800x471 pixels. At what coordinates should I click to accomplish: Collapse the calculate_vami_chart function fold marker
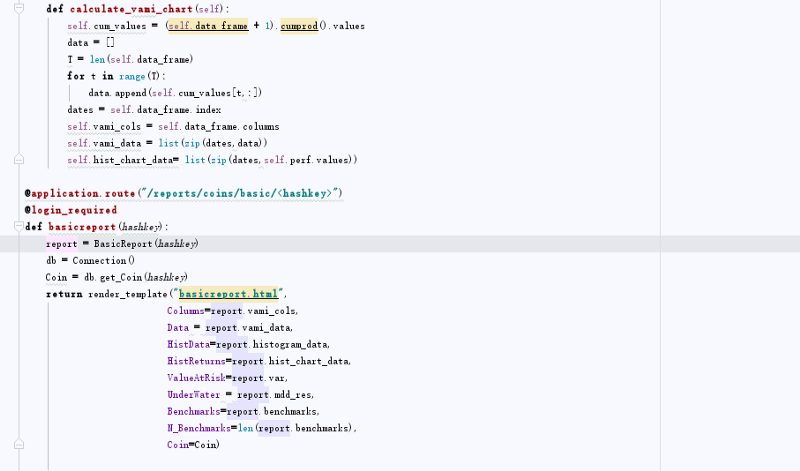click(18, 8)
